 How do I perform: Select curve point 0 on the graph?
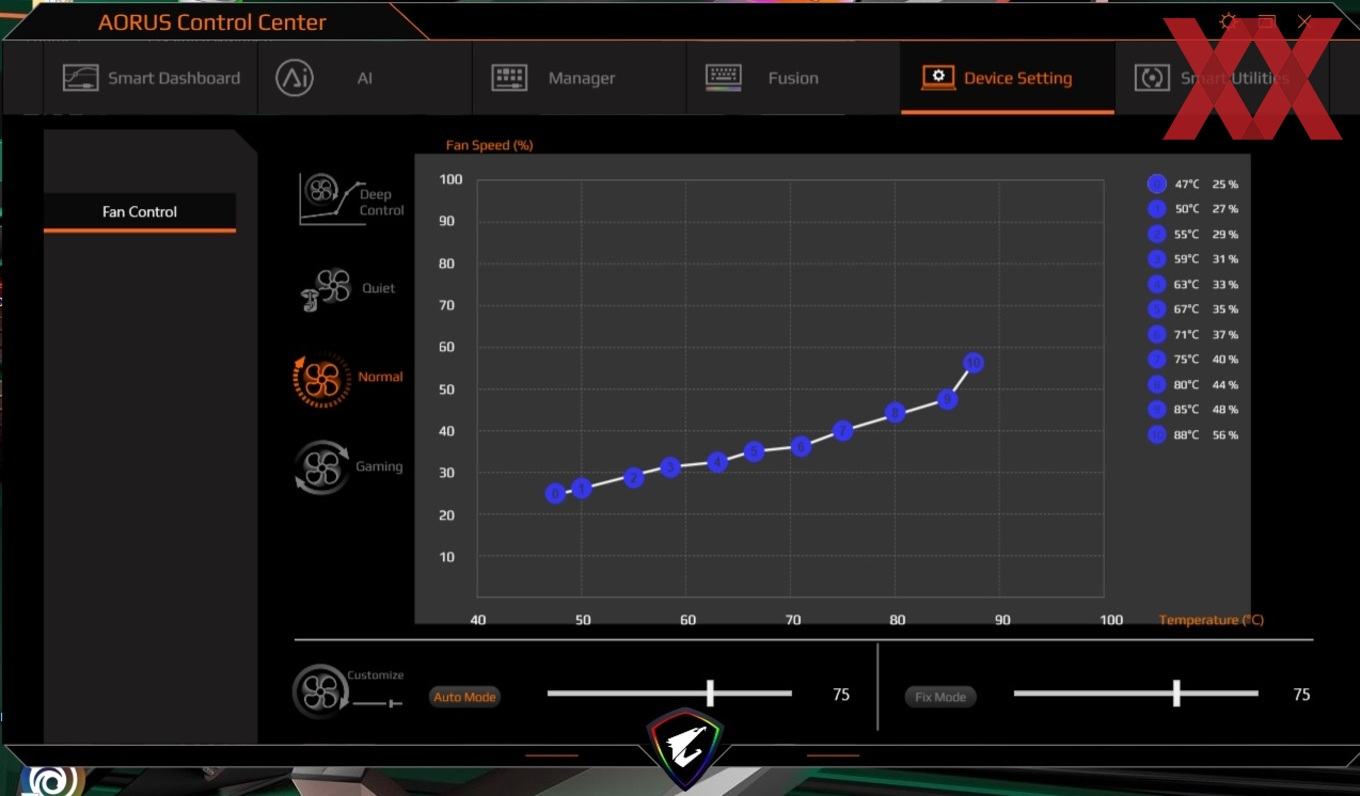coord(555,493)
